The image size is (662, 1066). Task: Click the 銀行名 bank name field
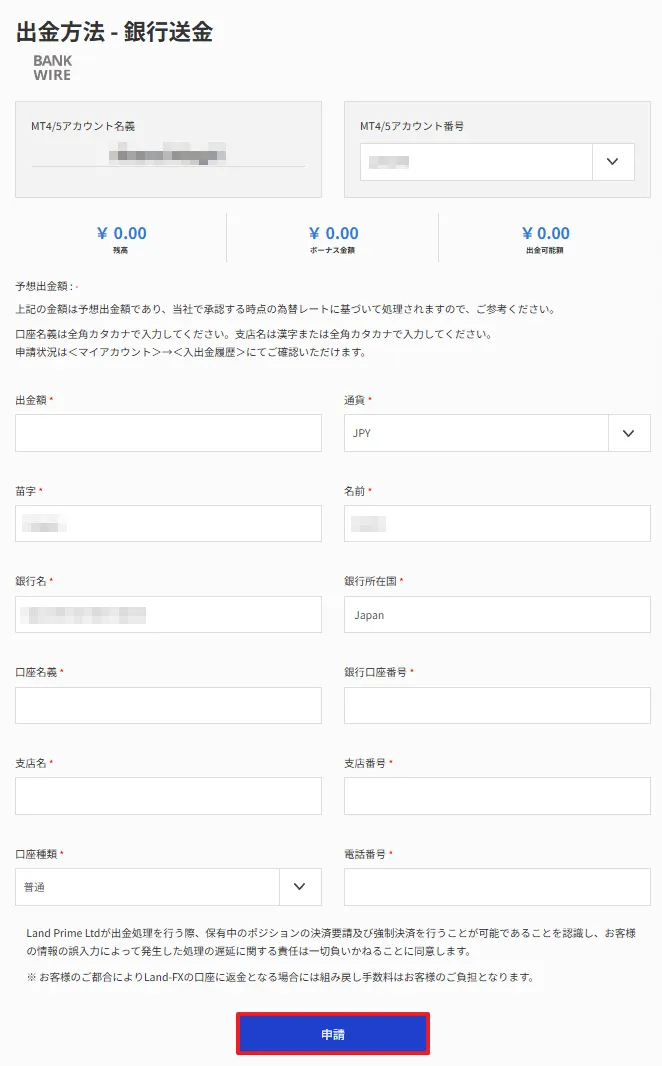[x=168, y=615]
